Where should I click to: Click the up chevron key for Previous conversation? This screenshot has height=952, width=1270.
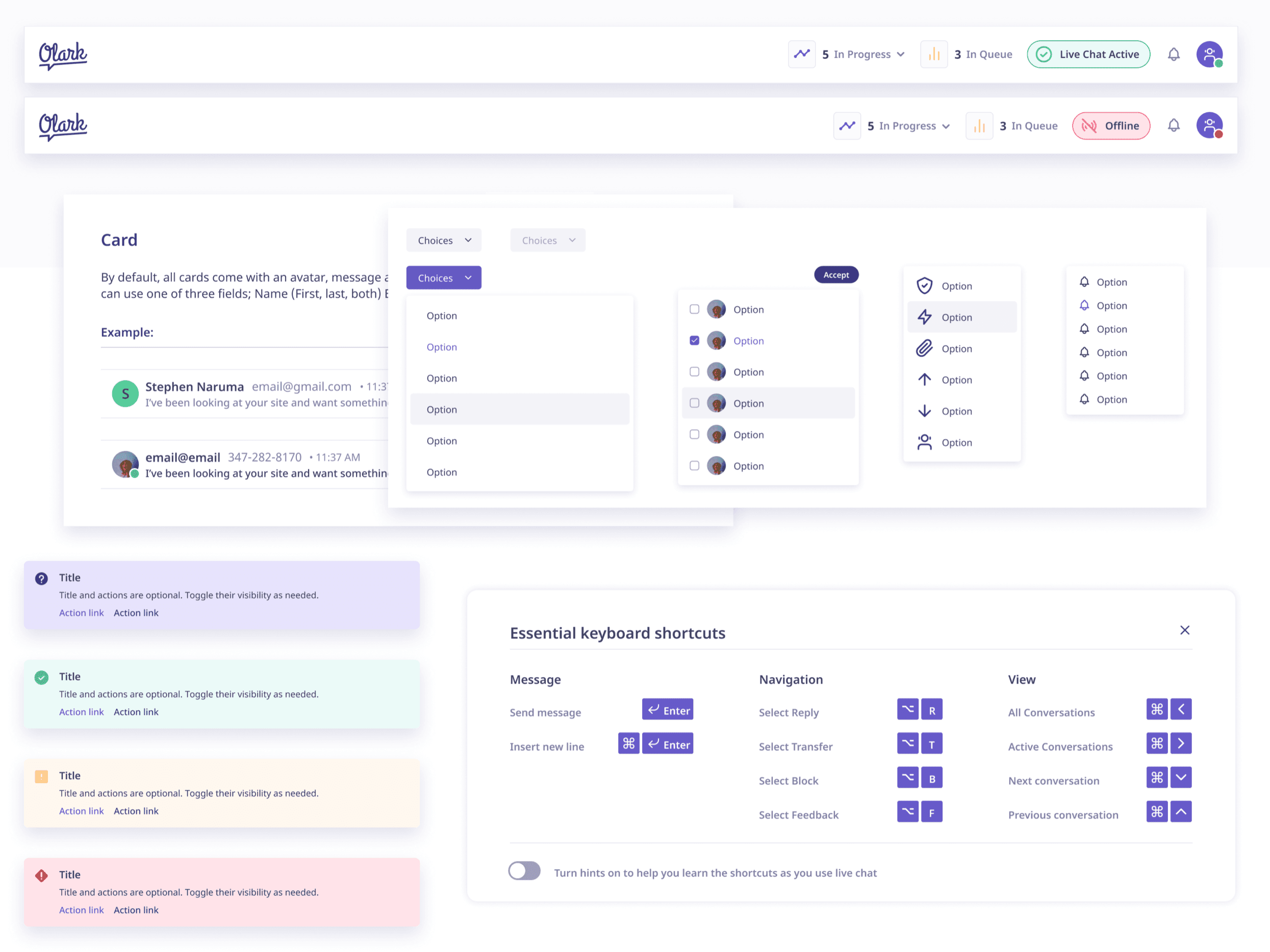[1180, 811]
